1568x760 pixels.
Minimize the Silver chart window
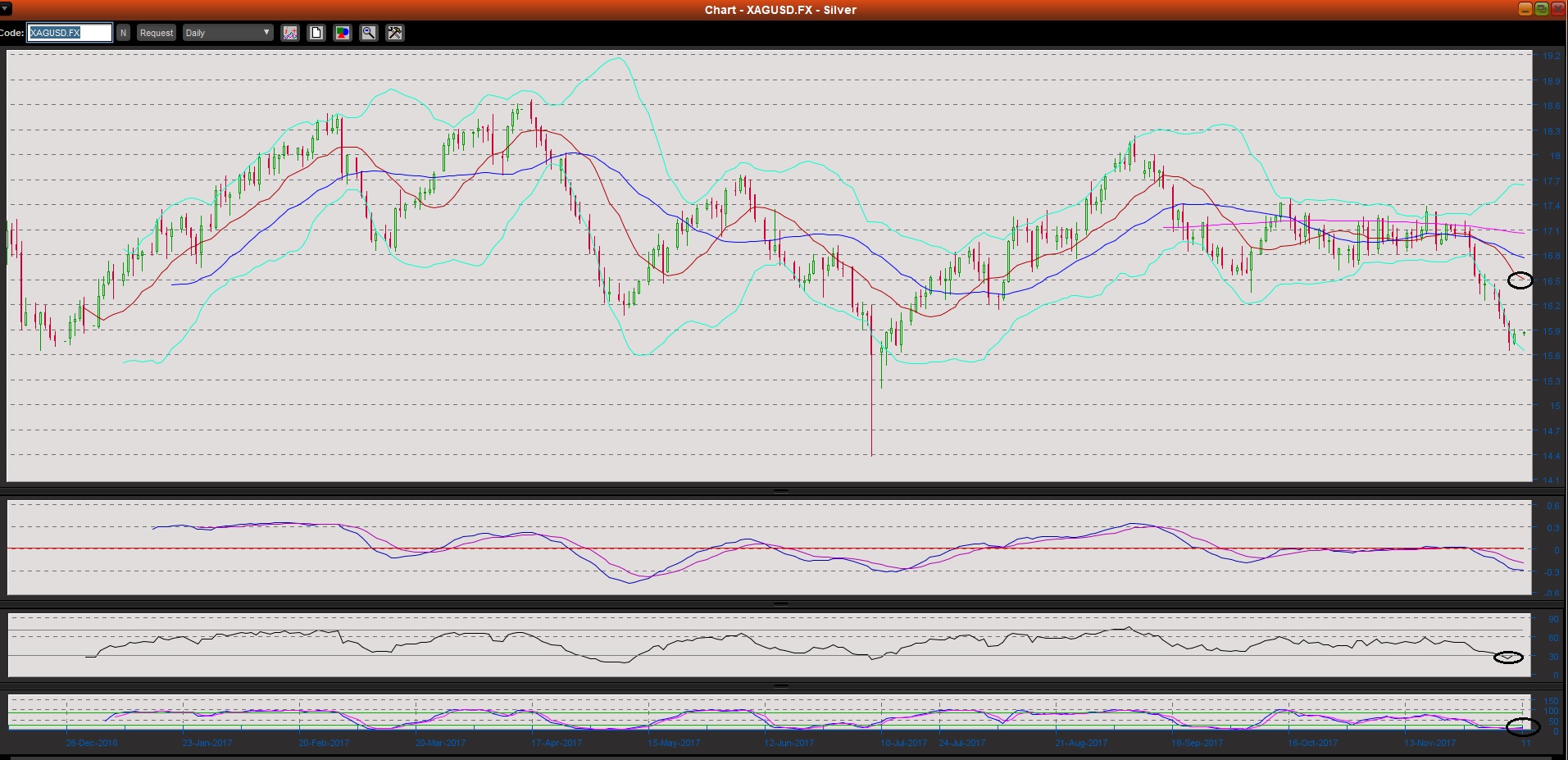coord(1525,9)
